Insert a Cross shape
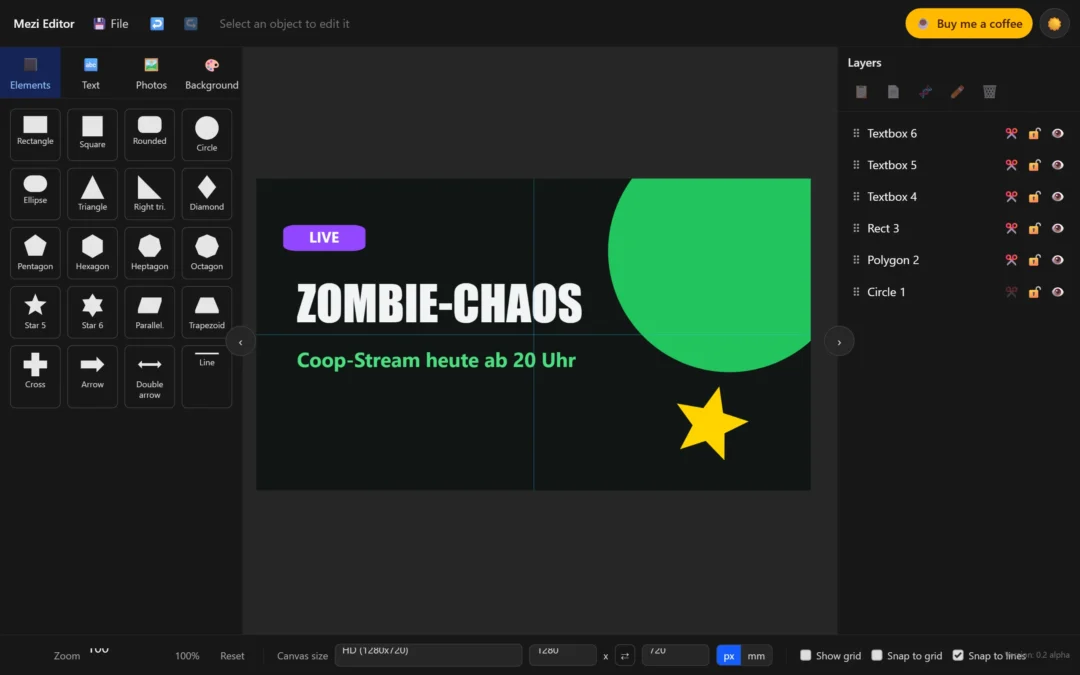The image size is (1080, 675). [35, 376]
